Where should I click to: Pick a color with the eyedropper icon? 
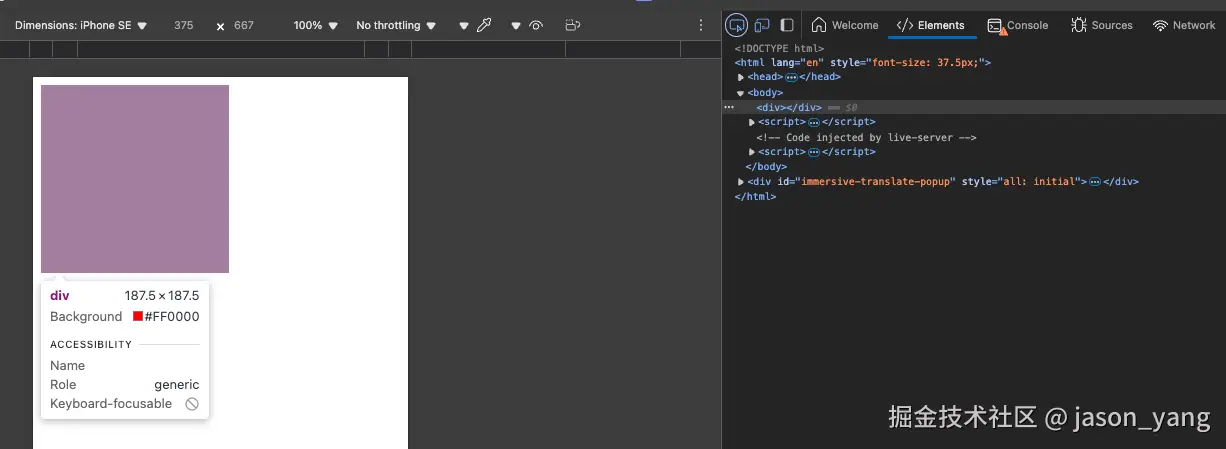coord(484,25)
